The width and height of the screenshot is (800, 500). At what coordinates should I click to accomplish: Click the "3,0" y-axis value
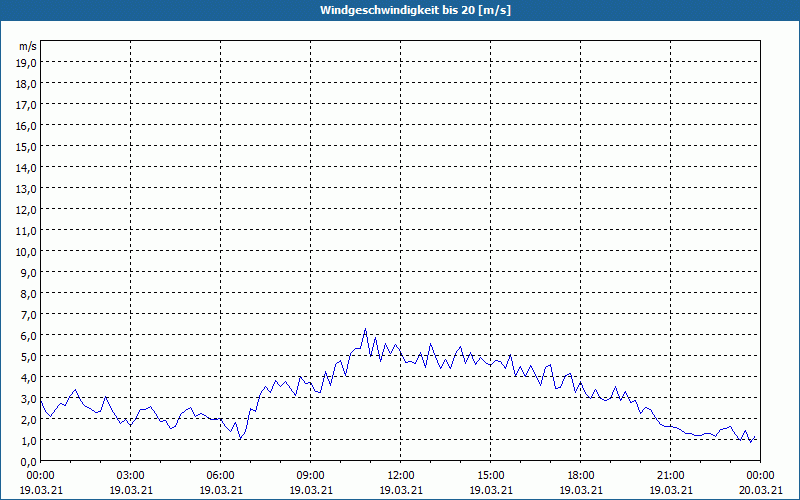pyautogui.click(x=30, y=398)
